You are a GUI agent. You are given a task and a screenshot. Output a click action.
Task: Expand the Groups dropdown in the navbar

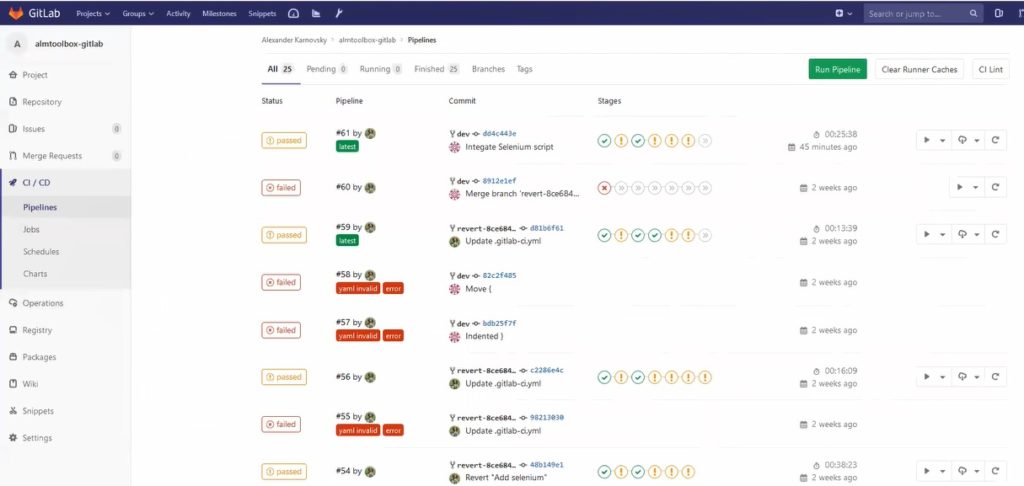coord(137,14)
